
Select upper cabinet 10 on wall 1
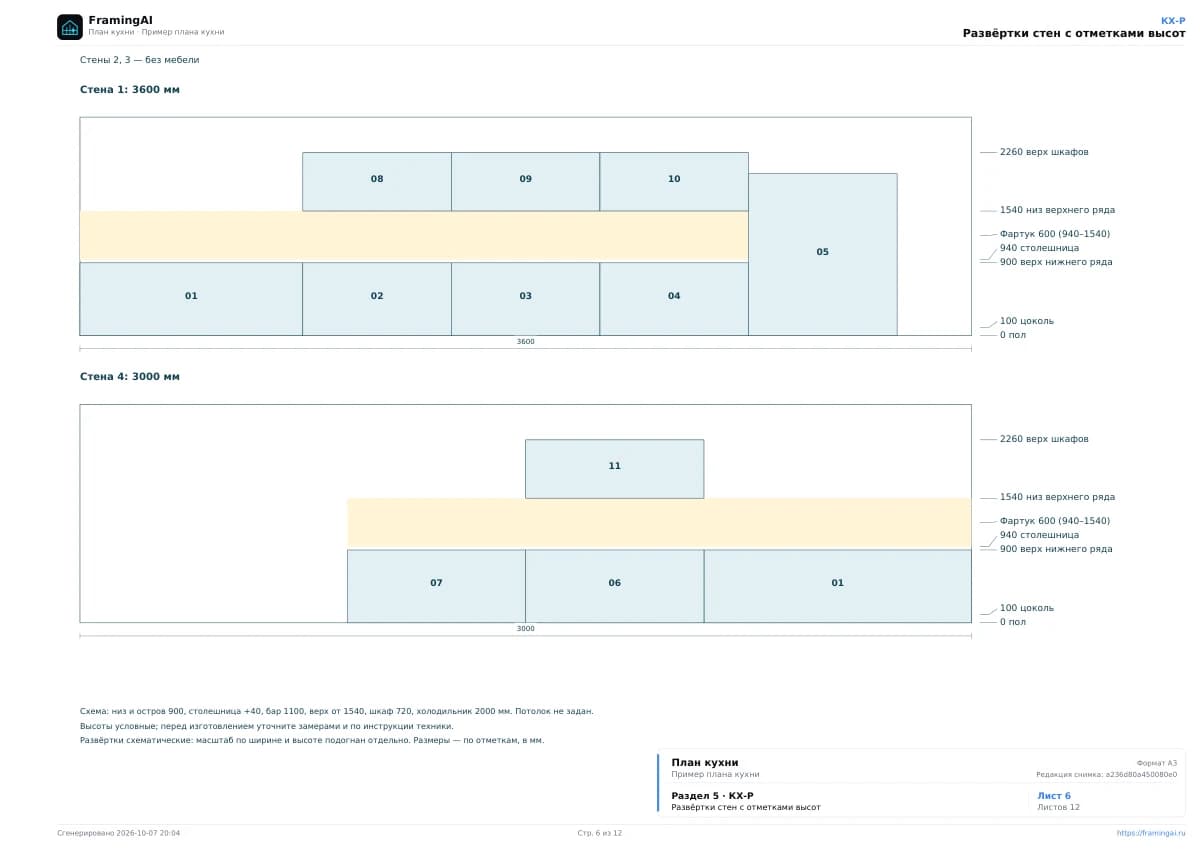(674, 181)
